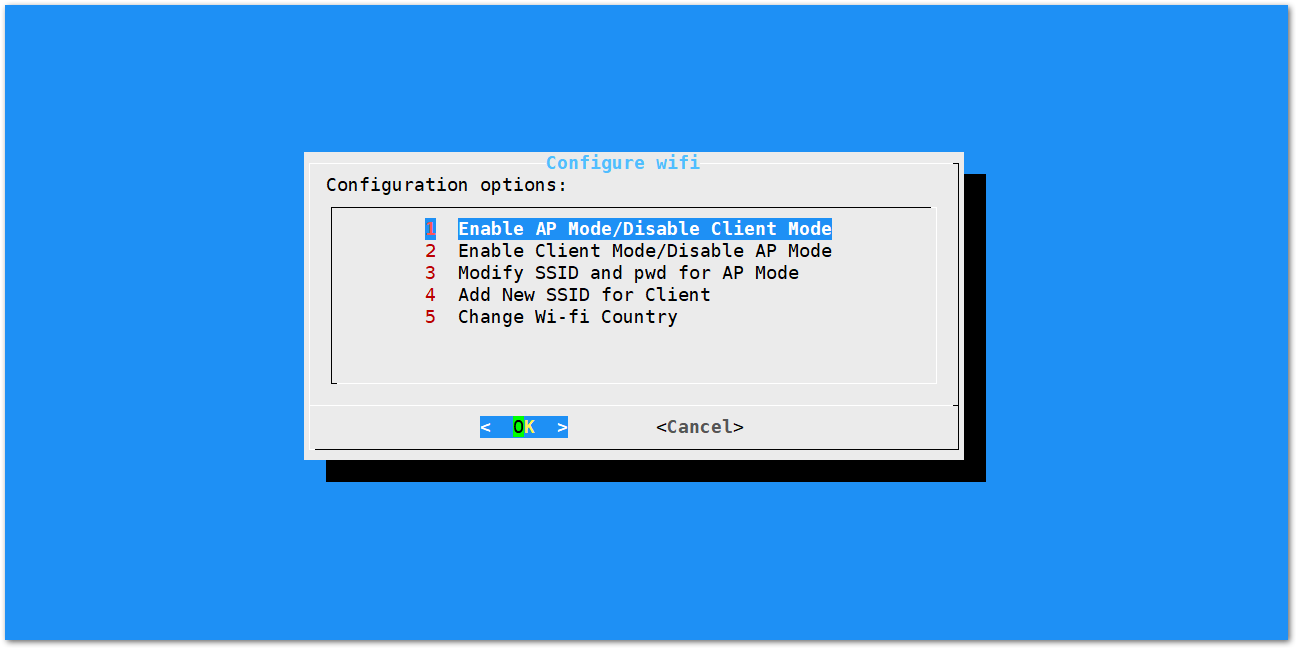Click the red number 2 tag
Screen dimensions: 1297x649
pyautogui.click(x=430, y=251)
